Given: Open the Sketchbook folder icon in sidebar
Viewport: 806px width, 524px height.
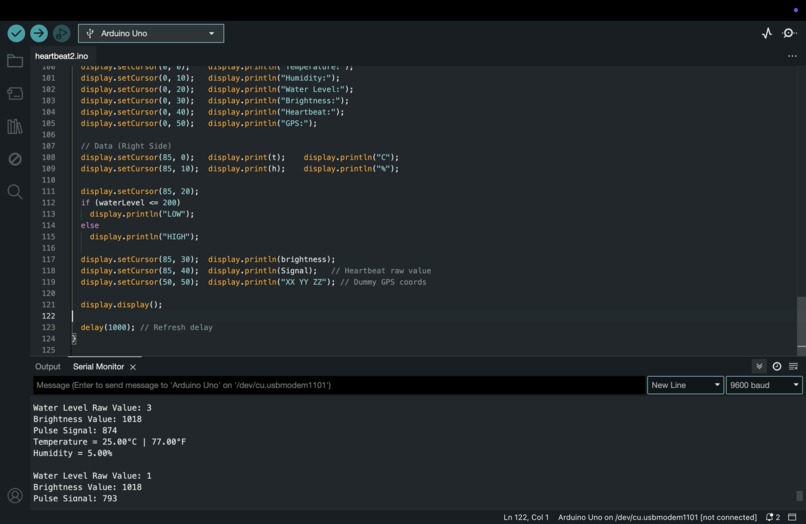Looking at the screenshot, I should click(x=15, y=61).
